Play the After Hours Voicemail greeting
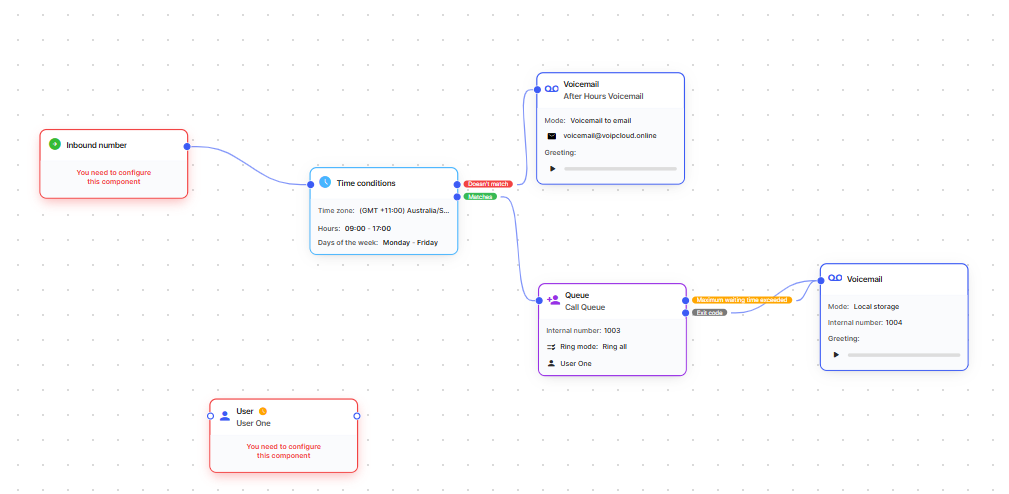 (x=552, y=168)
